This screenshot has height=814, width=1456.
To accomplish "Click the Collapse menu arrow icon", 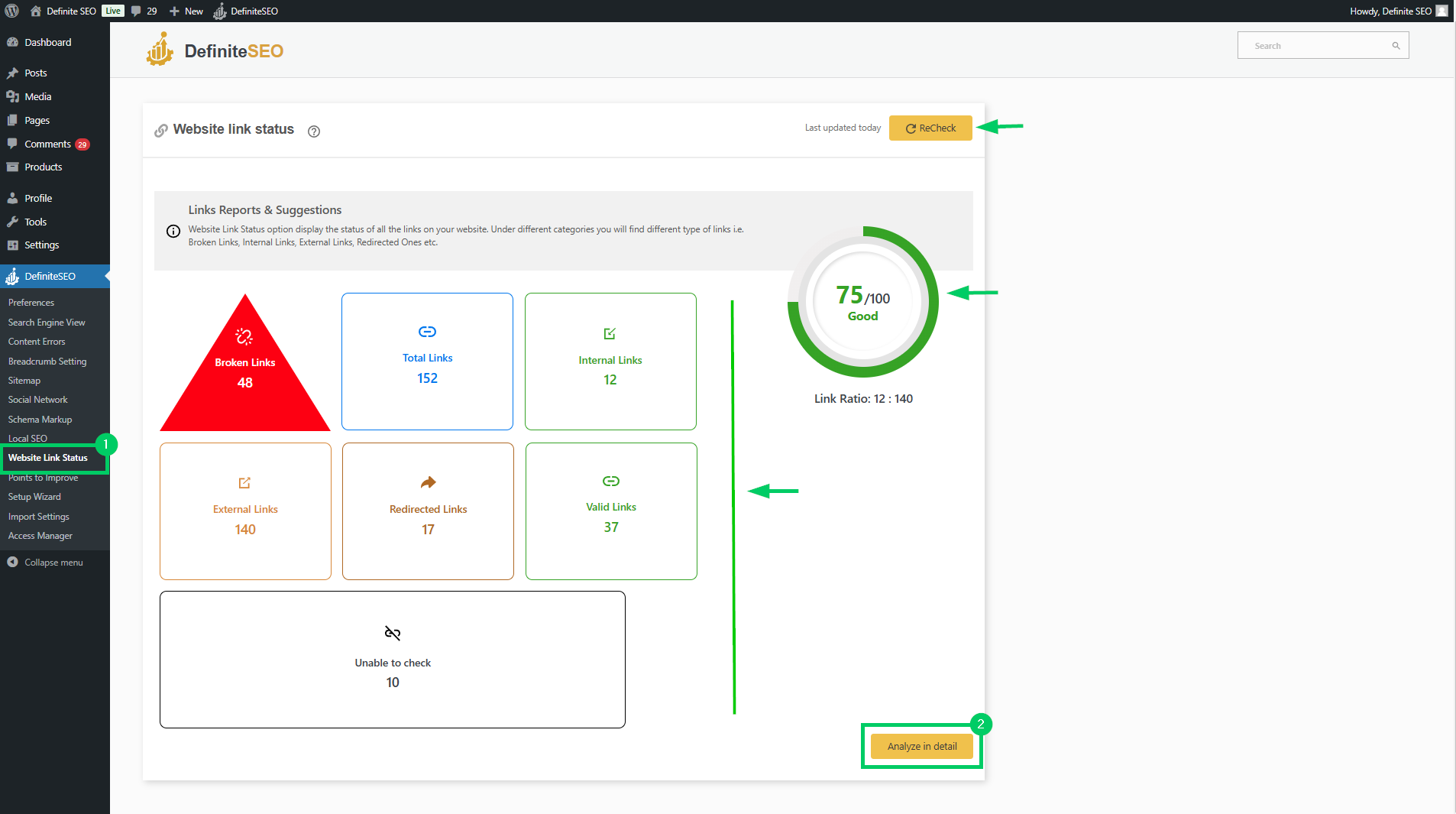I will [12, 562].
